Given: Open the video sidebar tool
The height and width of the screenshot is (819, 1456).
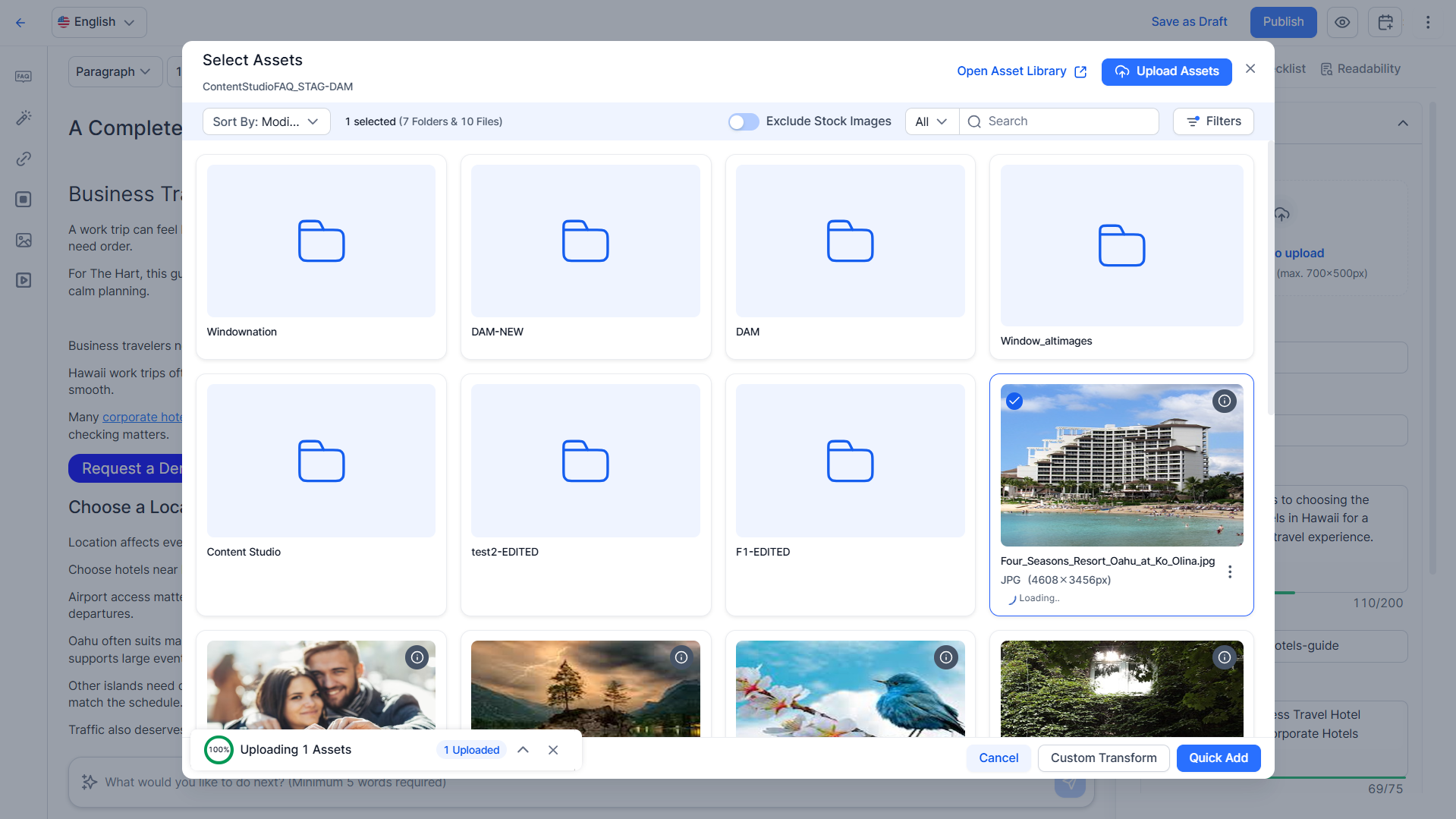Looking at the screenshot, I should click(24, 280).
